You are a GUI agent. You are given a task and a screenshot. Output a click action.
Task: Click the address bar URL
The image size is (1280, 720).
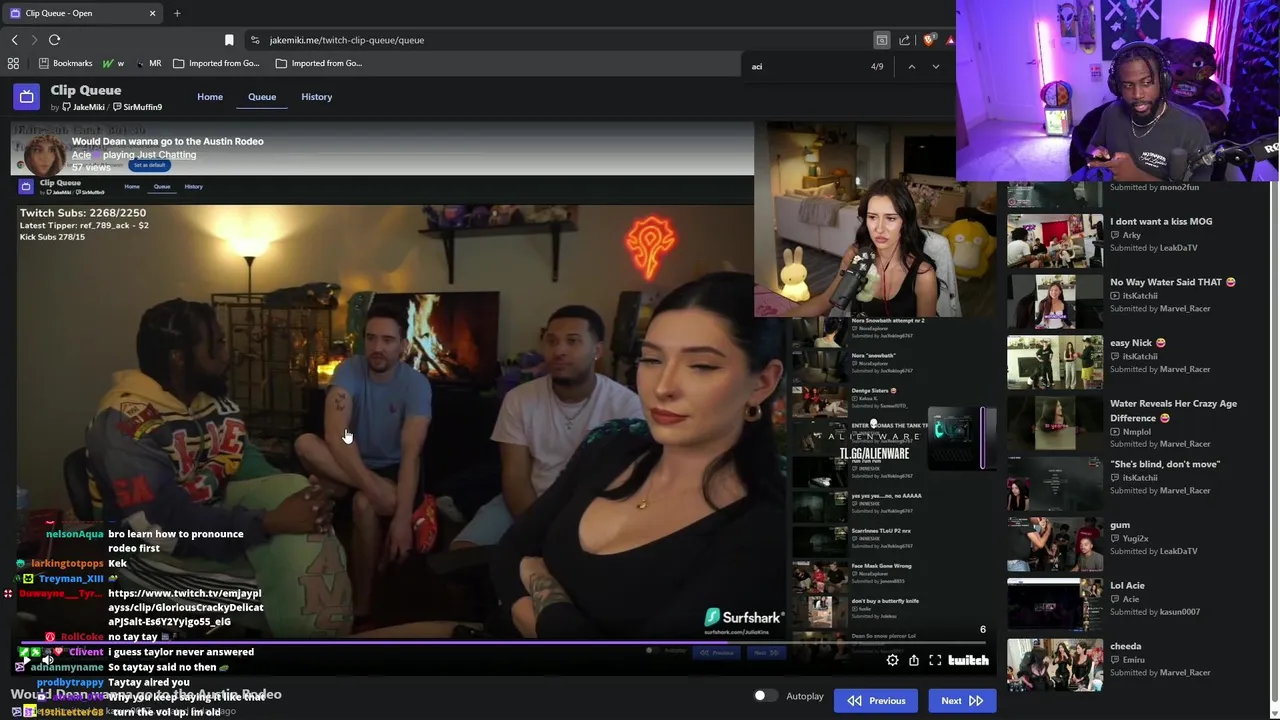point(347,40)
